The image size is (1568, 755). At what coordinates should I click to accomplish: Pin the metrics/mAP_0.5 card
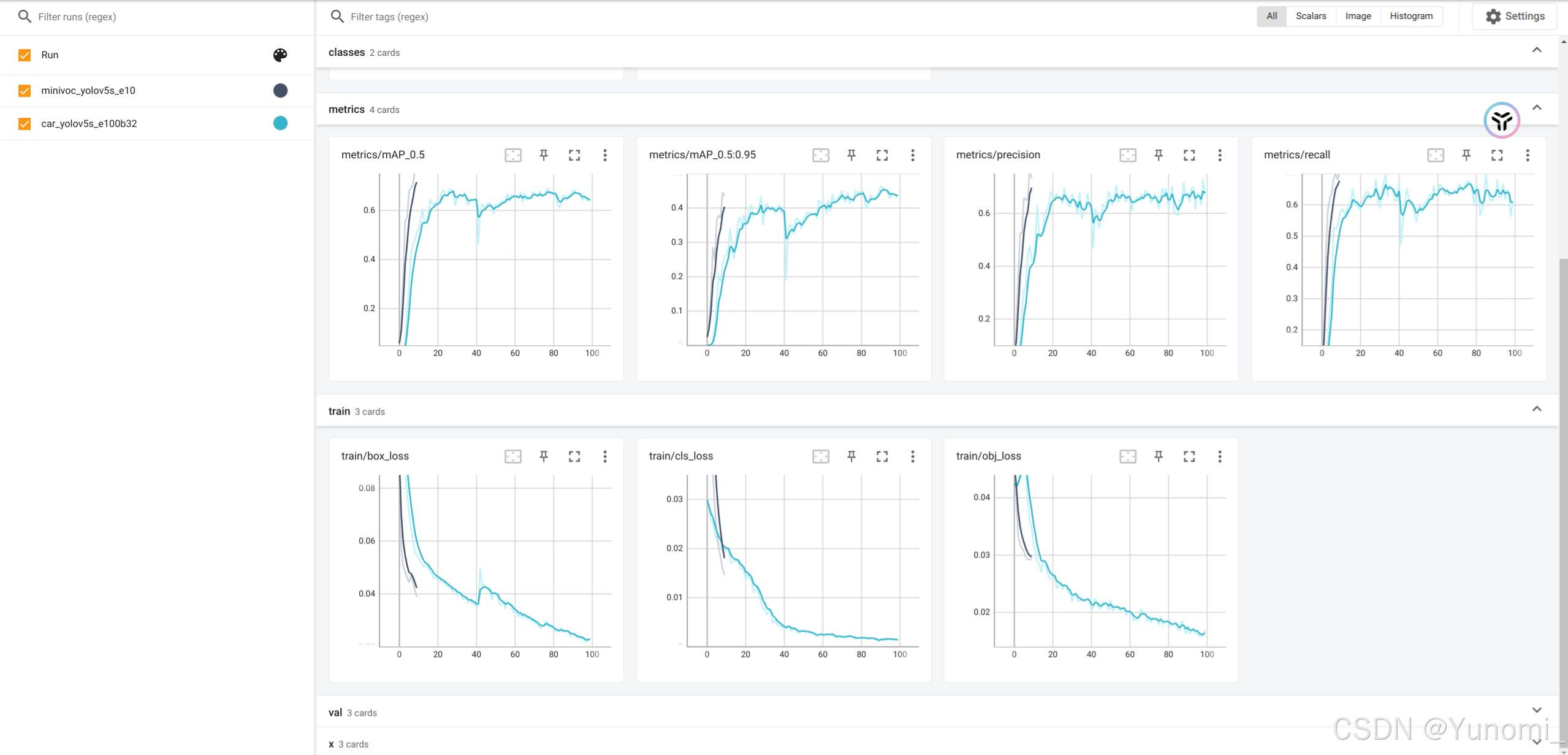pos(543,155)
